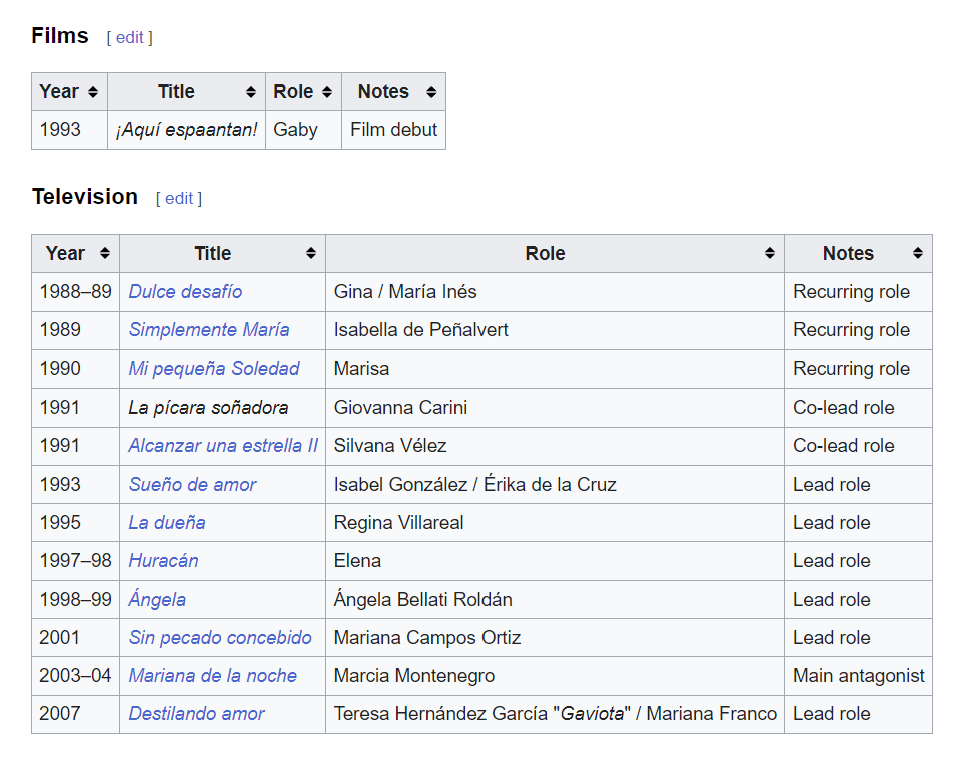Click sort arrows in Television Title column
The image size is (962, 766).
[x=311, y=254]
